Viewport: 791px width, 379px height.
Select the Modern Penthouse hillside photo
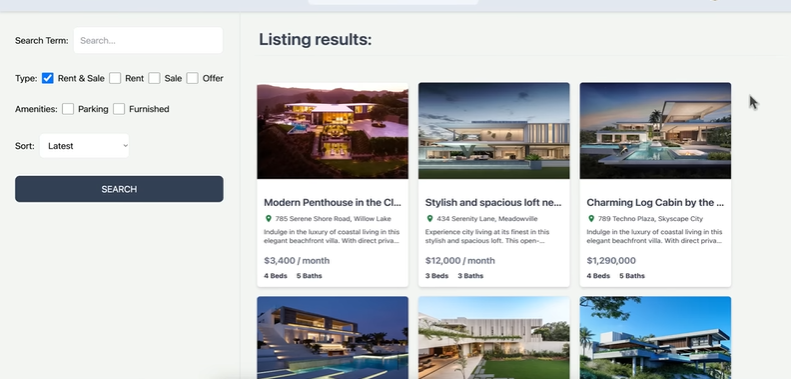[332, 131]
